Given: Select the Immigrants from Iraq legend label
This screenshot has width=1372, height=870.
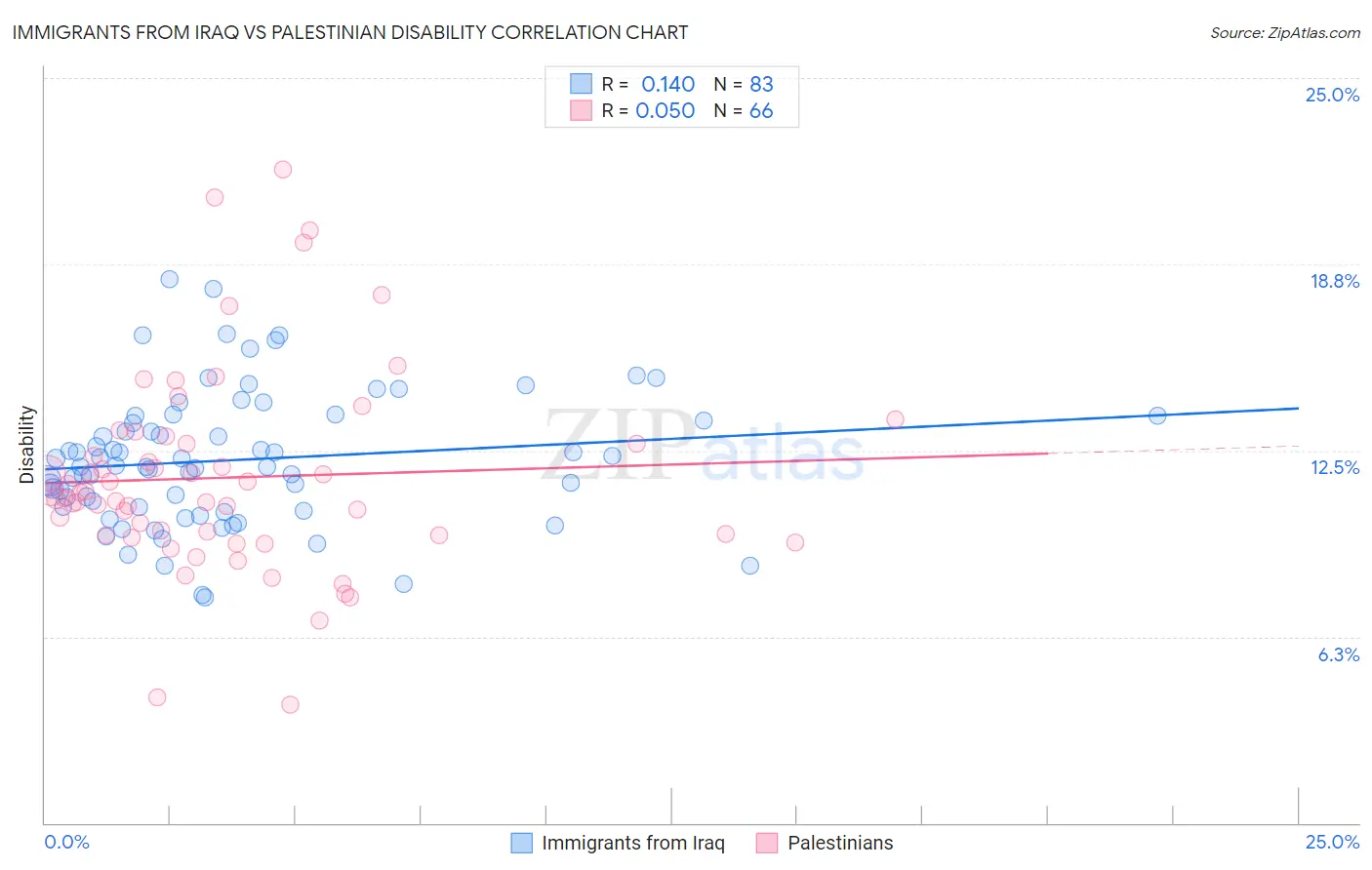Looking at the screenshot, I should tap(633, 843).
